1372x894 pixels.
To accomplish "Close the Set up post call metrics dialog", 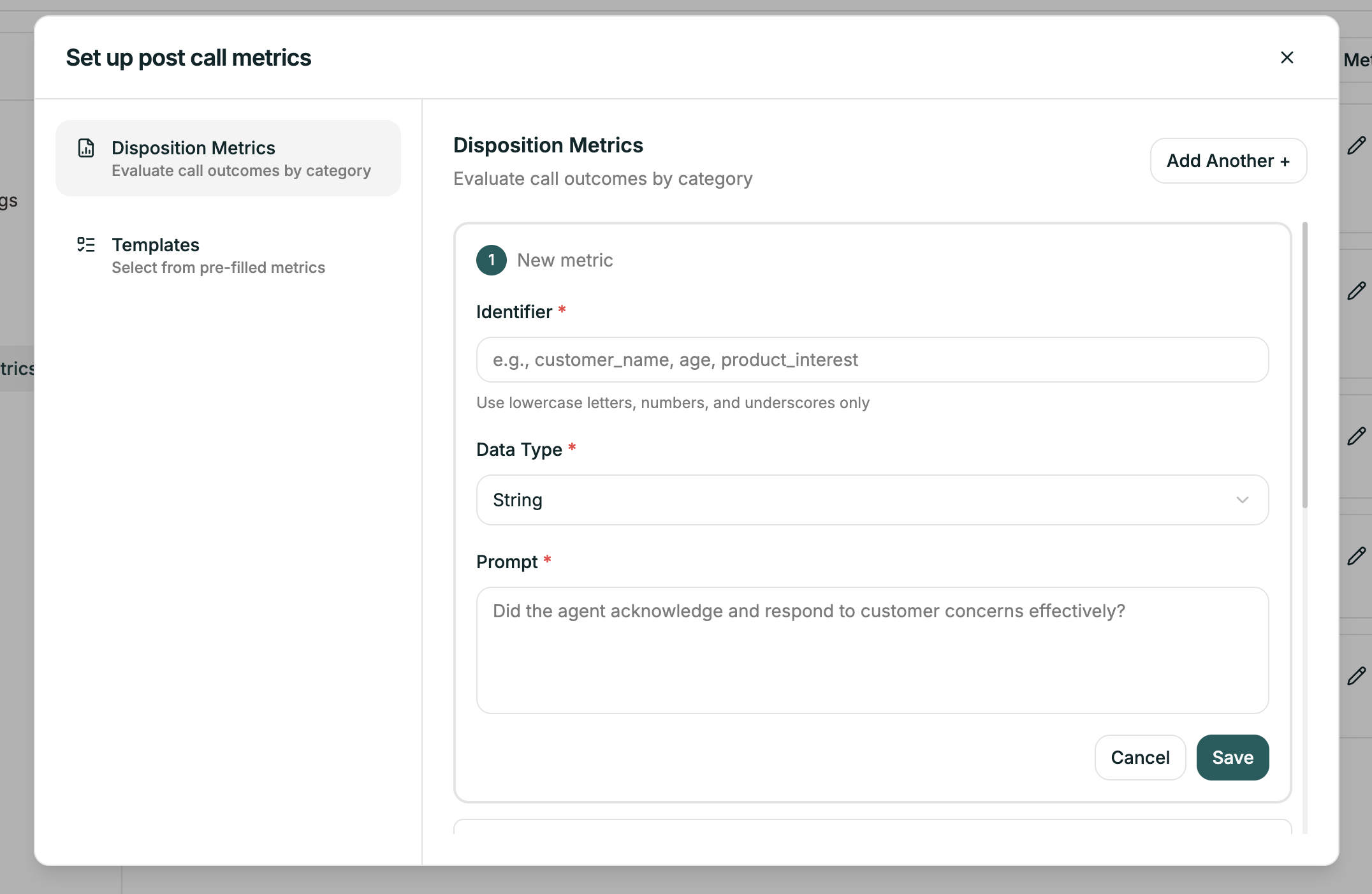I will pos(1287,58).
